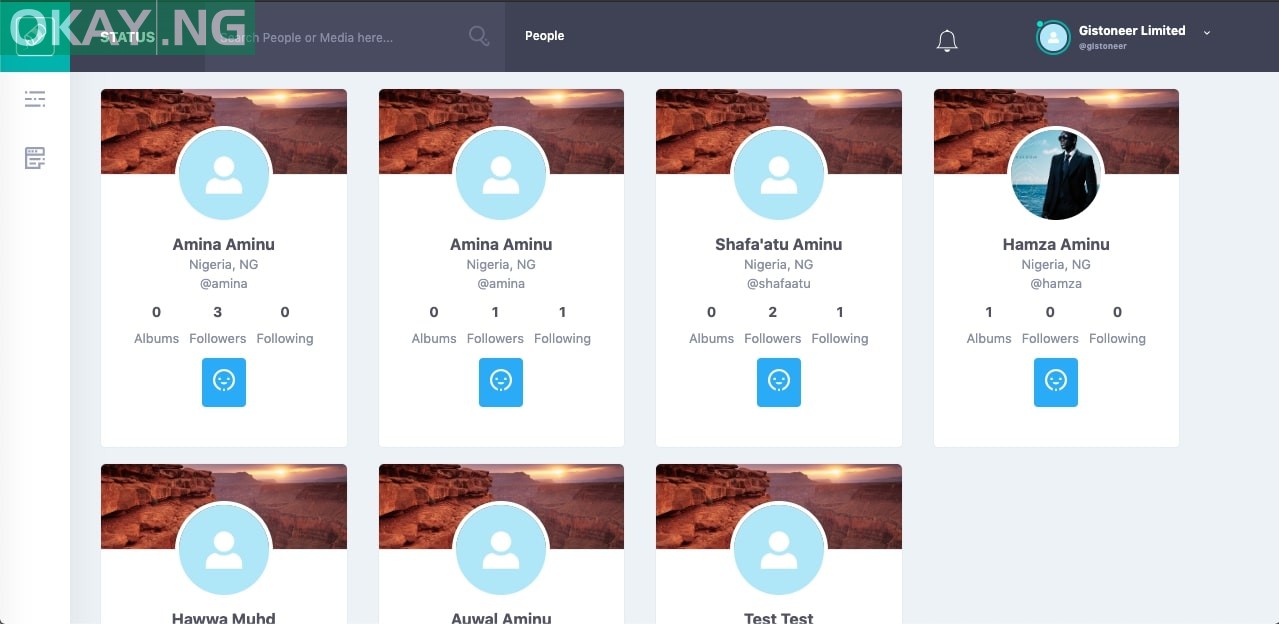The image size is (1279, 624).
Task: Select the Test Test profile avatar
Action: [778, 549]
